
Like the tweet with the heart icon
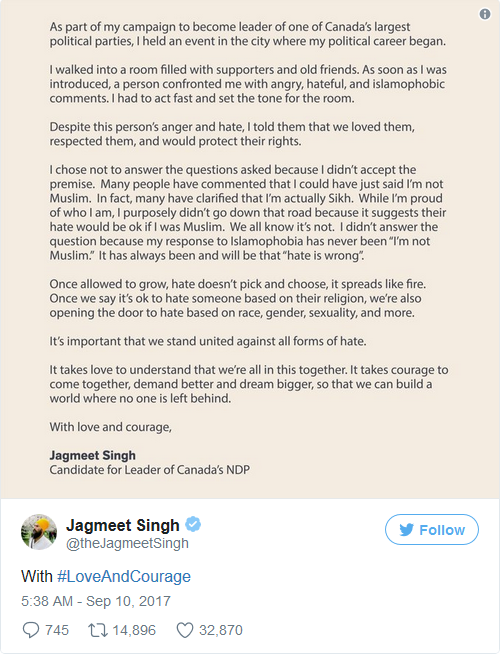pos(185,630)
